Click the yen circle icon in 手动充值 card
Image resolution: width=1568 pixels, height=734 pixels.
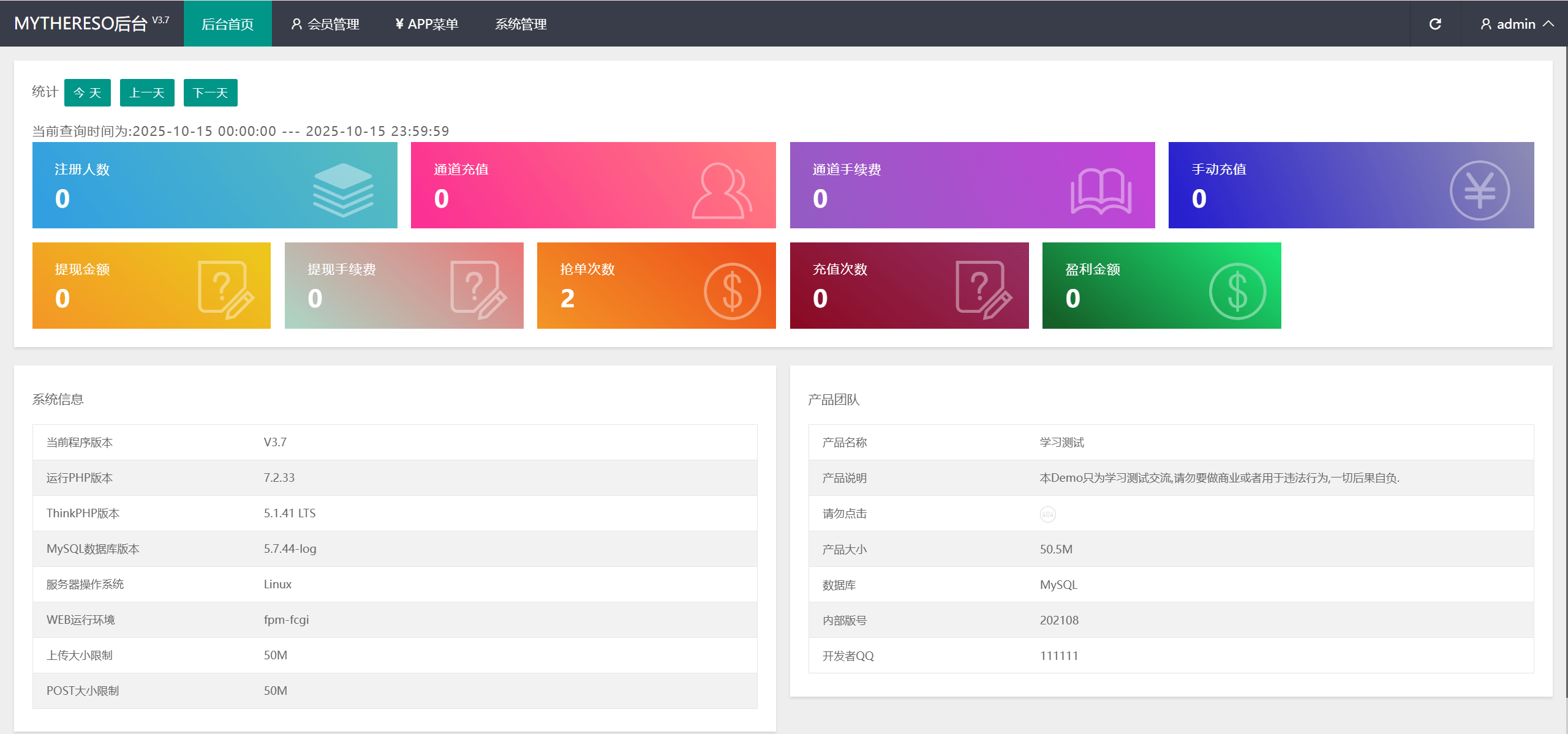(1479, 190)
